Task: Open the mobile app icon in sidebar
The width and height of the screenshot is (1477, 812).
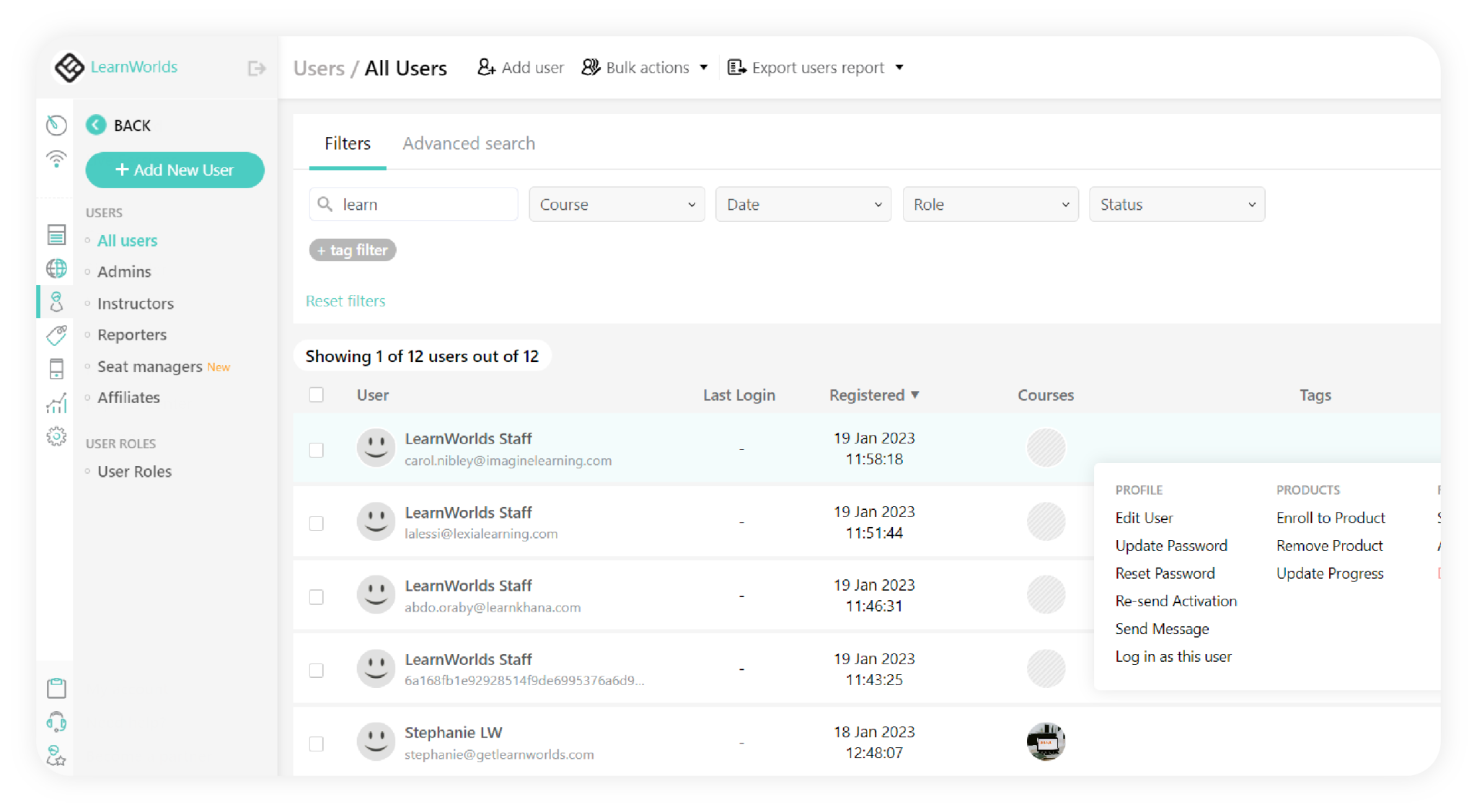Action: [56, 369]
